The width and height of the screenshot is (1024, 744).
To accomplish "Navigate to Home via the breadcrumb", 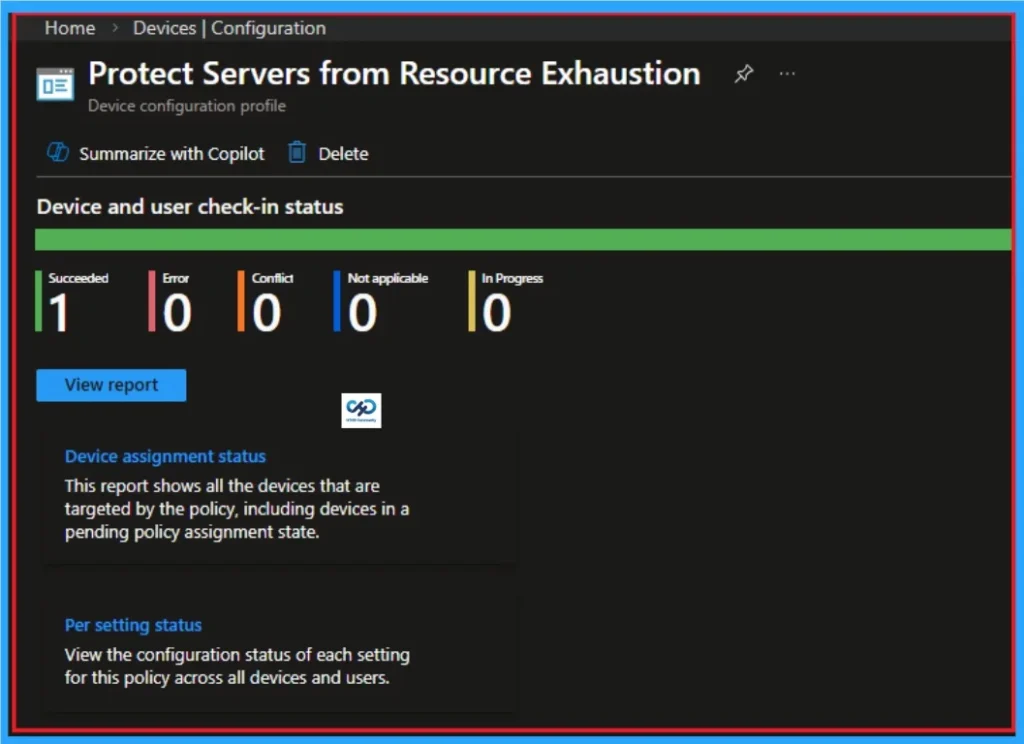I will click(69, 28).
